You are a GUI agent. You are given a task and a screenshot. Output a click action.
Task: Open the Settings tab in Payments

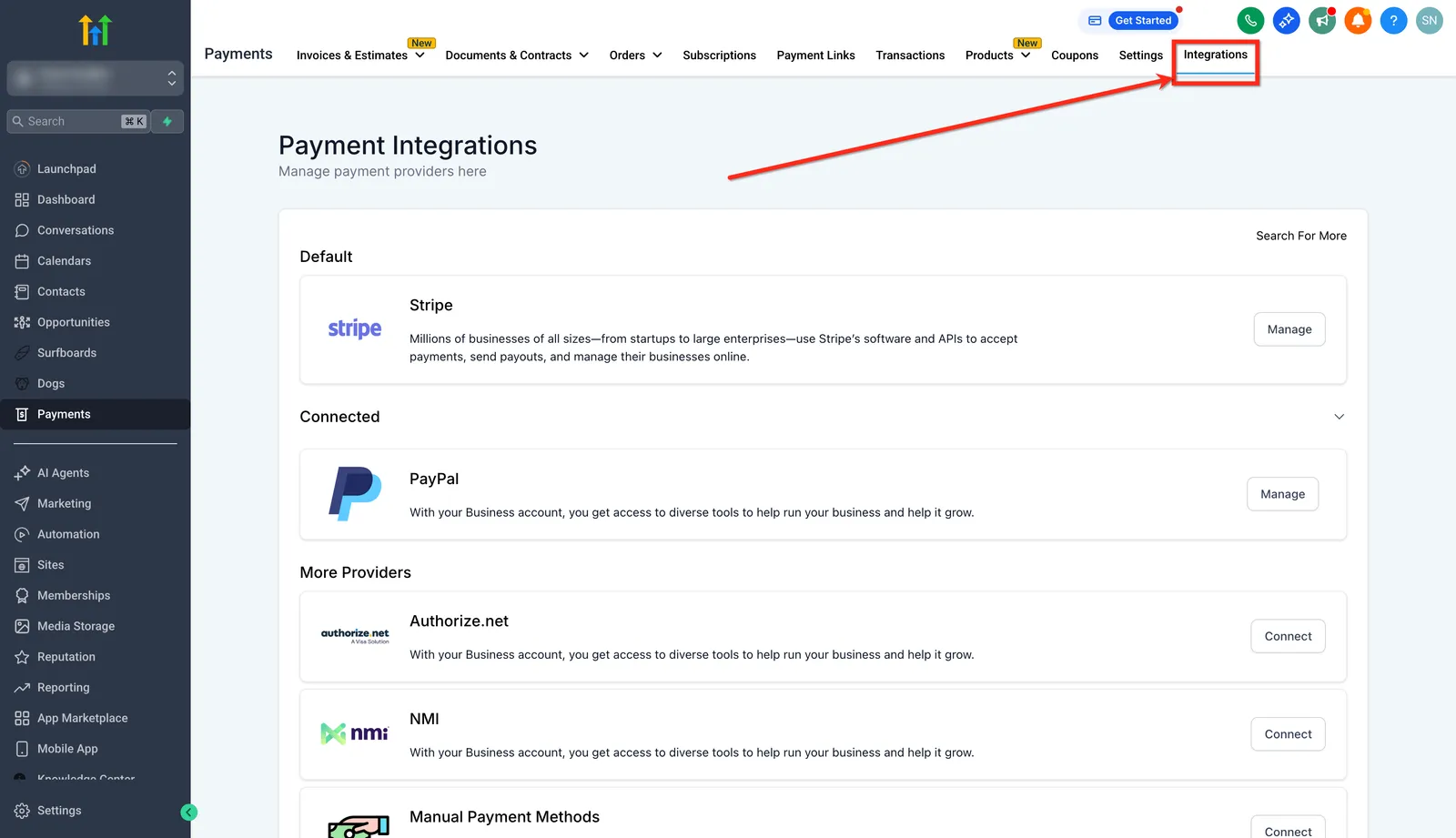pyautogui.click(x=1140, y=55)
